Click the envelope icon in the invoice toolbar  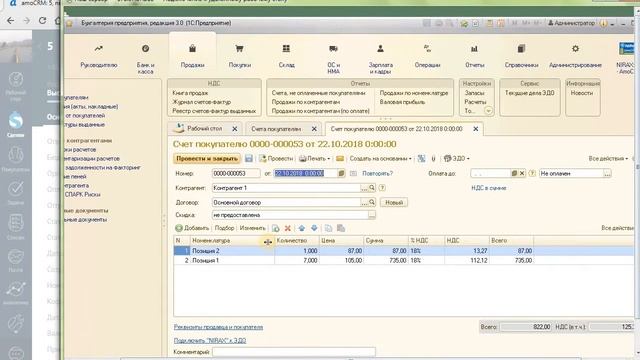(340, 158)
